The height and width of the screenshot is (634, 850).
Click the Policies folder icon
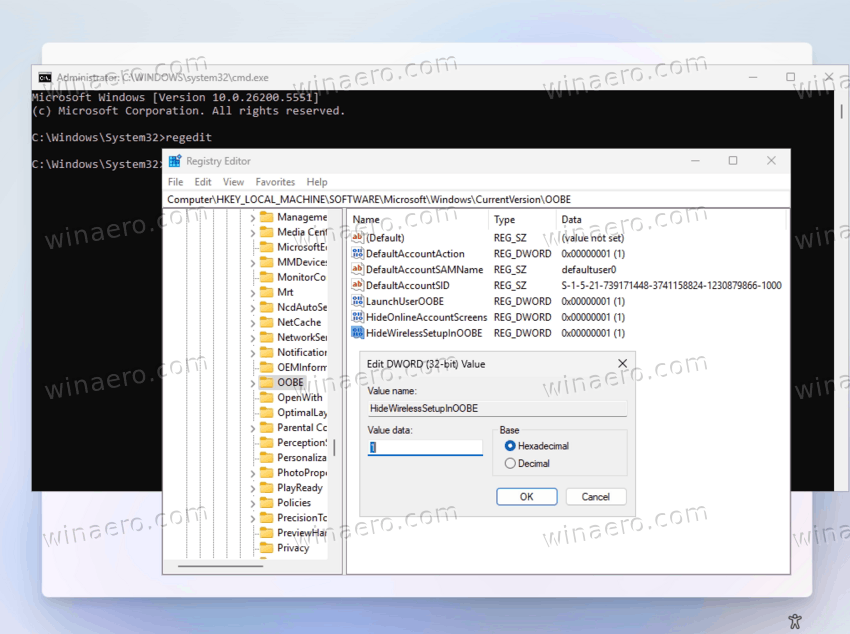point(266,502)
